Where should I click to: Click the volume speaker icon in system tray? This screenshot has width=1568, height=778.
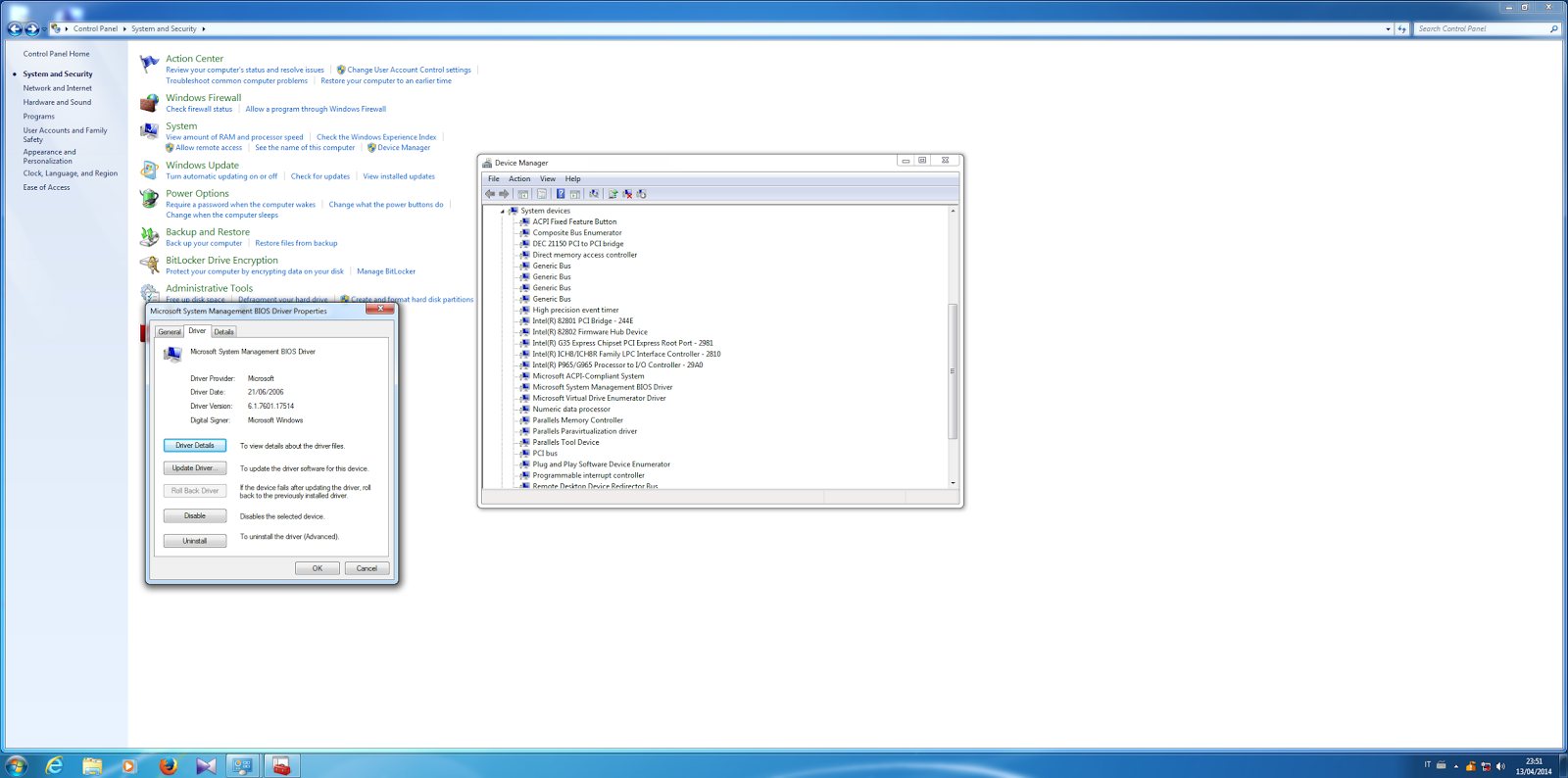1500,766
